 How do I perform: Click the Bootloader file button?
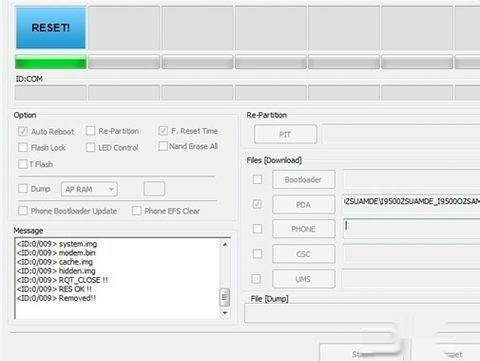[x=304, y=180]
